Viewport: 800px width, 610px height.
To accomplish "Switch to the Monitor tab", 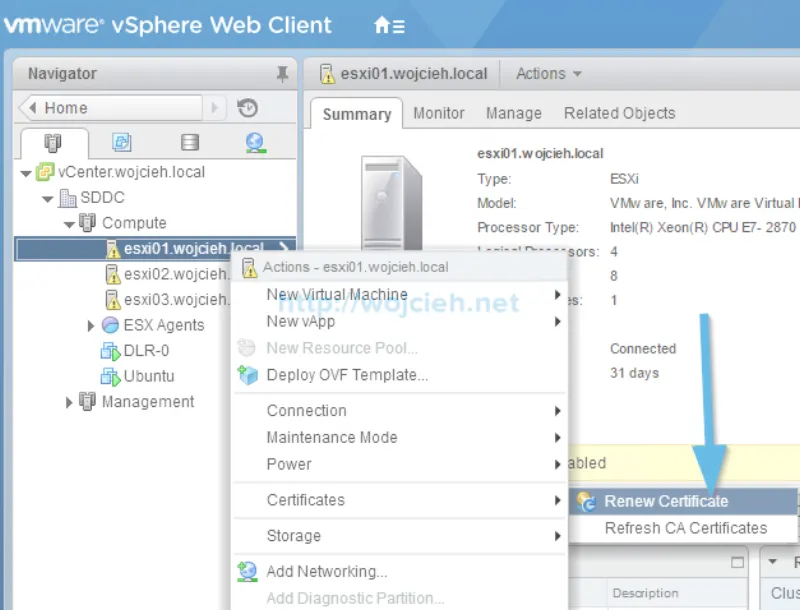I will [x=438, y=113].
